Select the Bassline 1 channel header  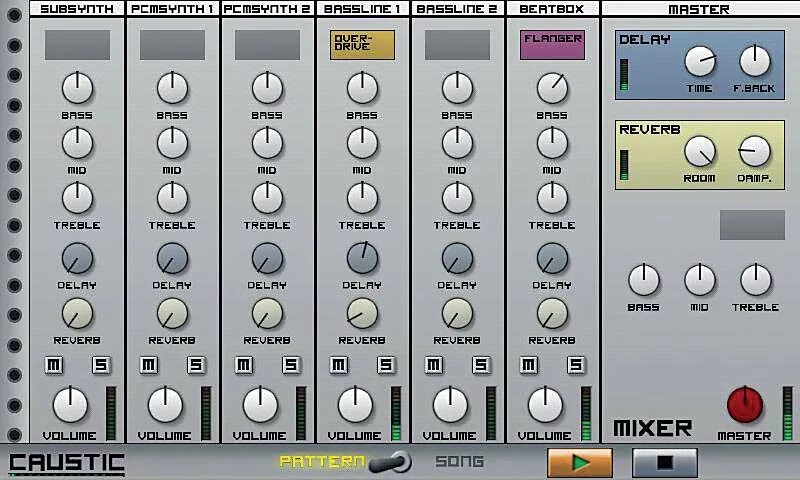point(363,9)
